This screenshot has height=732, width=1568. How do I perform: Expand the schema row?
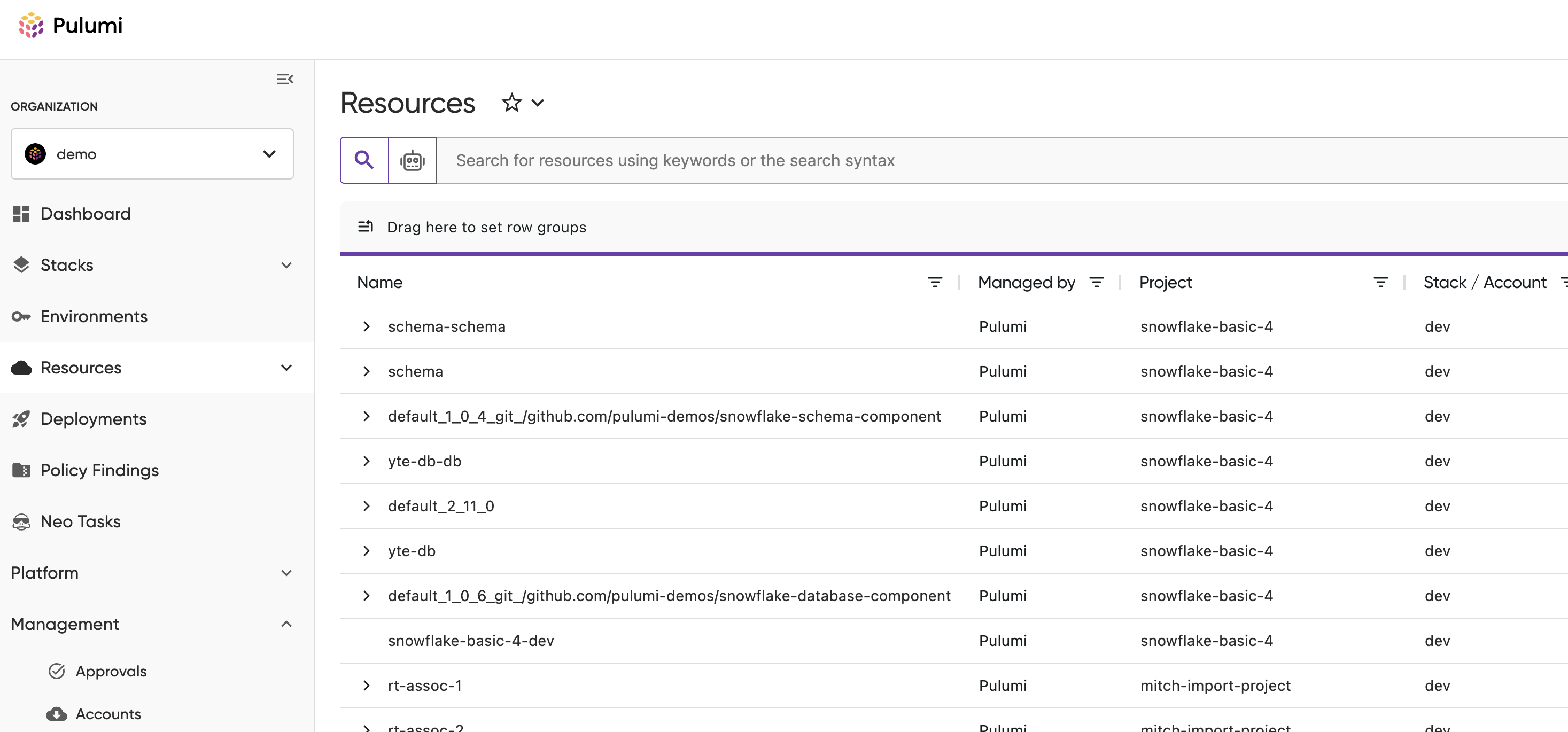tap(367, 371)
